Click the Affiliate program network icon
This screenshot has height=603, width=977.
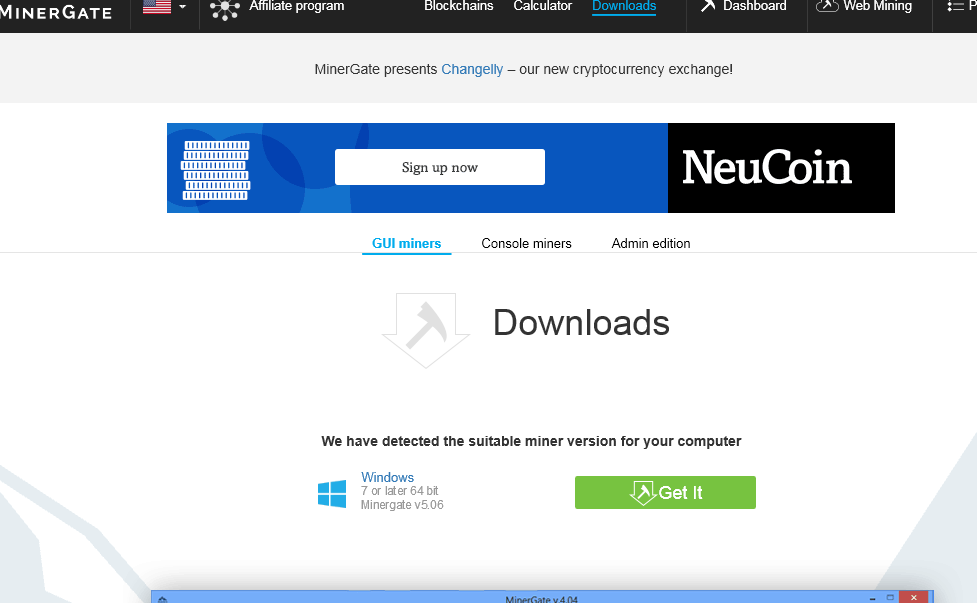pos(224,9)
